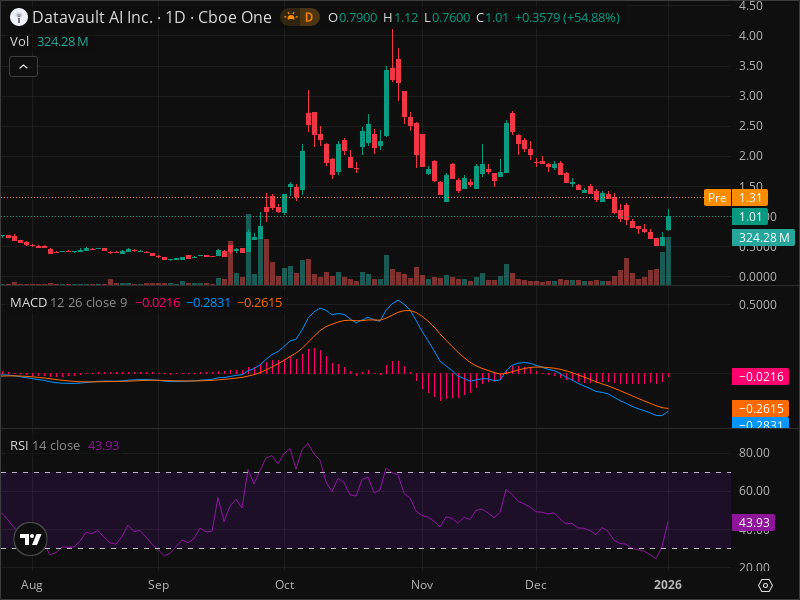
Task: Click the RSI 80.00 axis label
Action: coord(754,453)
